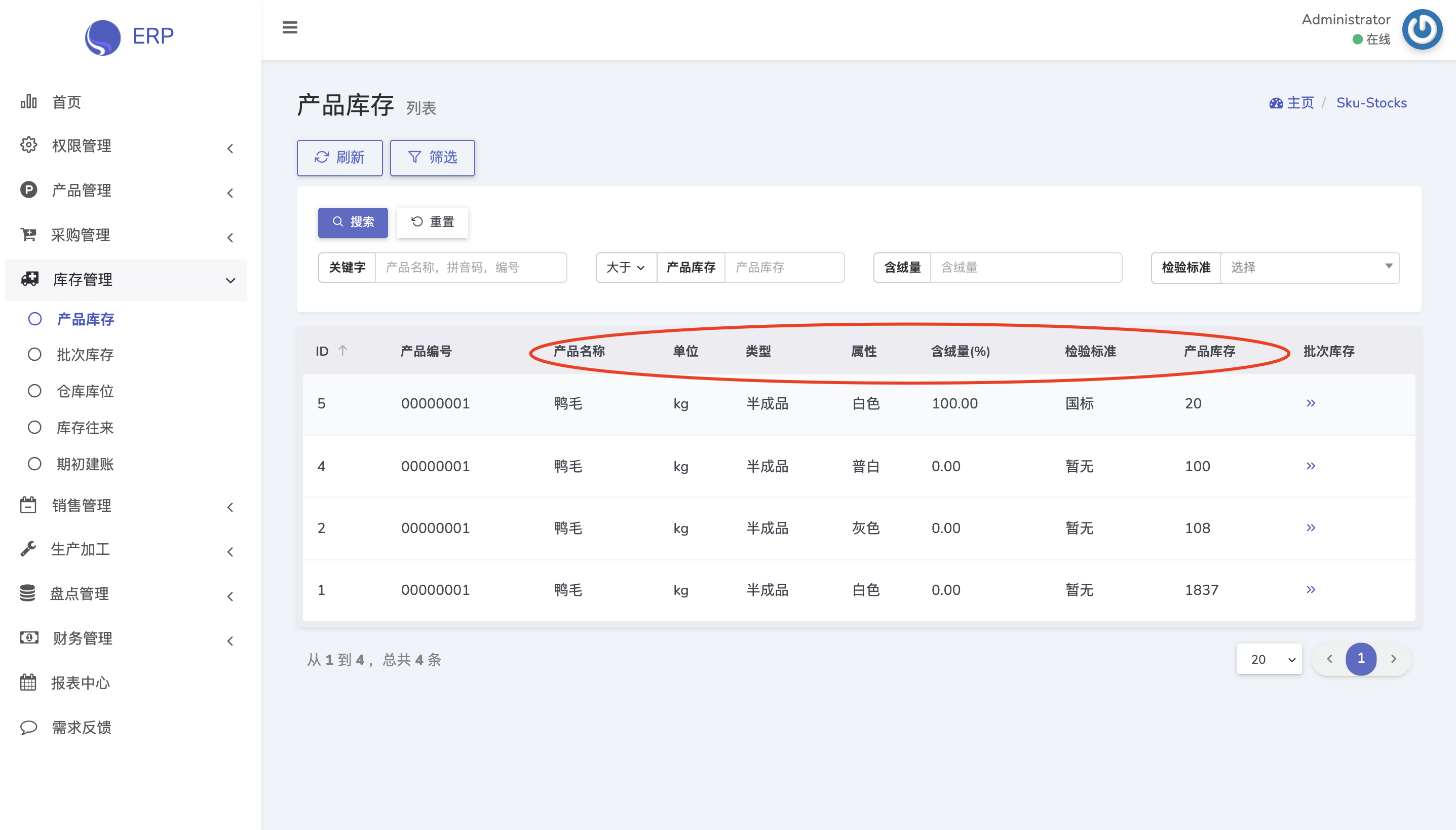
Task: Click the ERP logo icon
Action: tap(102, 37)
